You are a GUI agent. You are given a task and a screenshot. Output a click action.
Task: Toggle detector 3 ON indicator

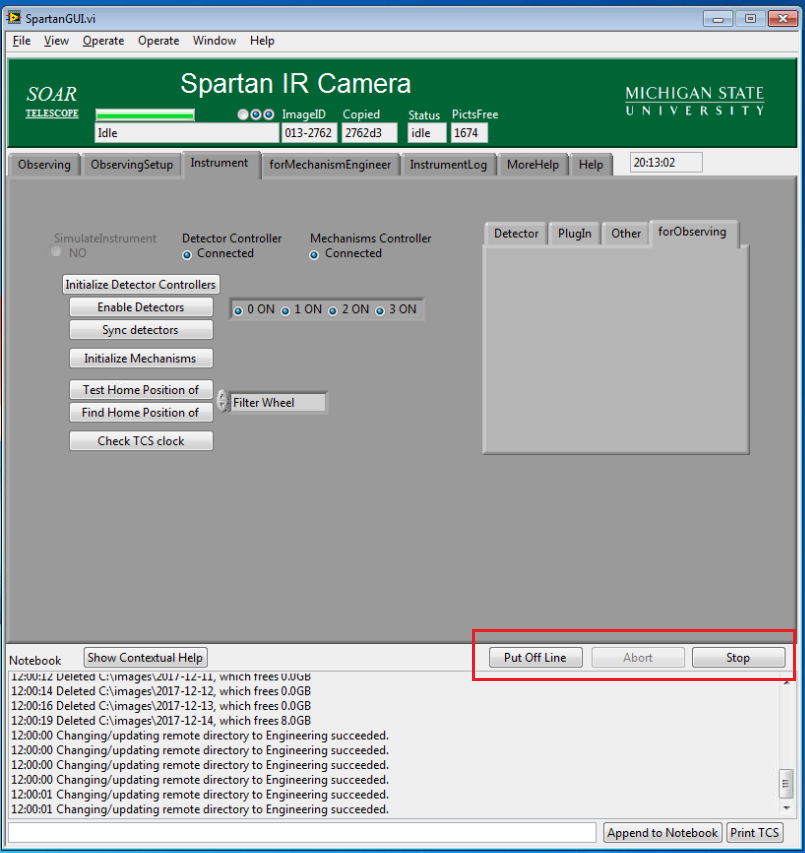click(380, 311)
